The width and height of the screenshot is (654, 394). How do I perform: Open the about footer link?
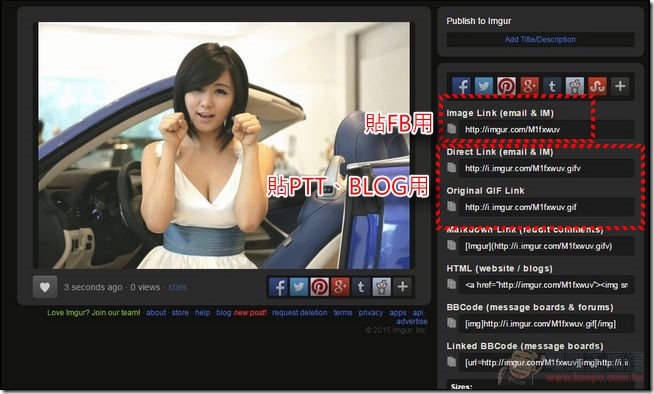pos(156,313)
